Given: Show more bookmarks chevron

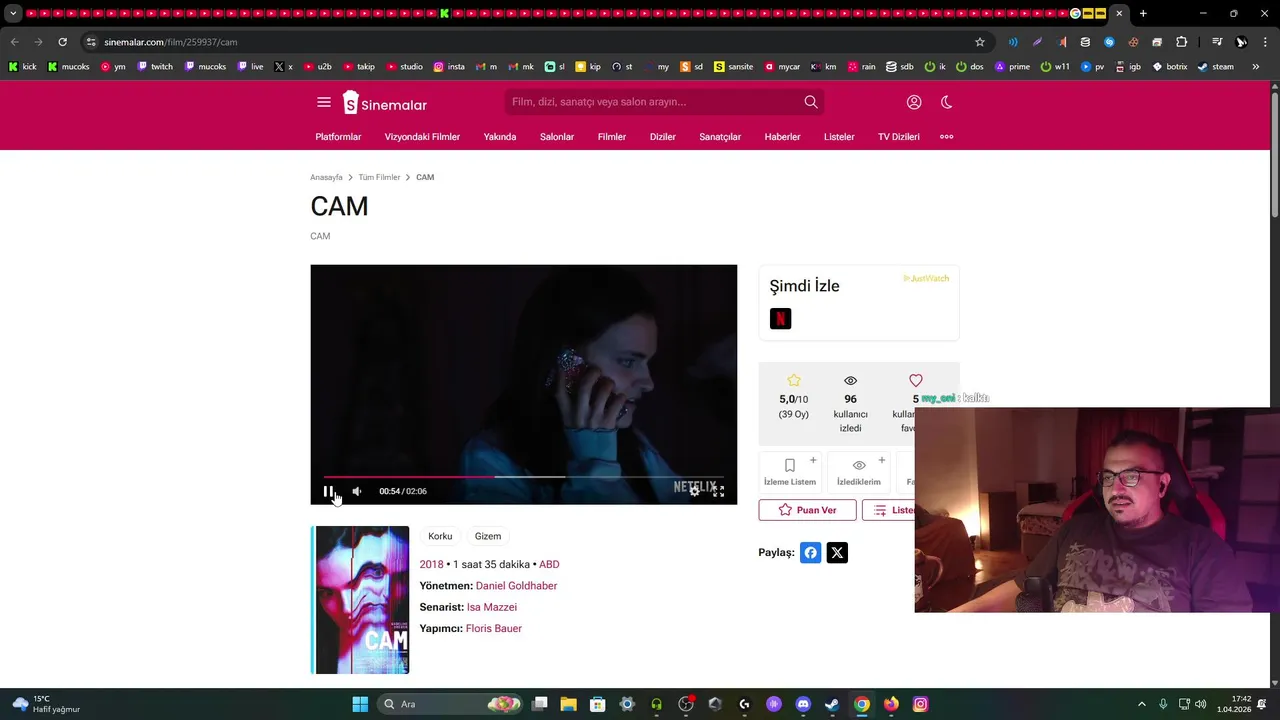Looking at the screenshot, I should (1258, 67).
